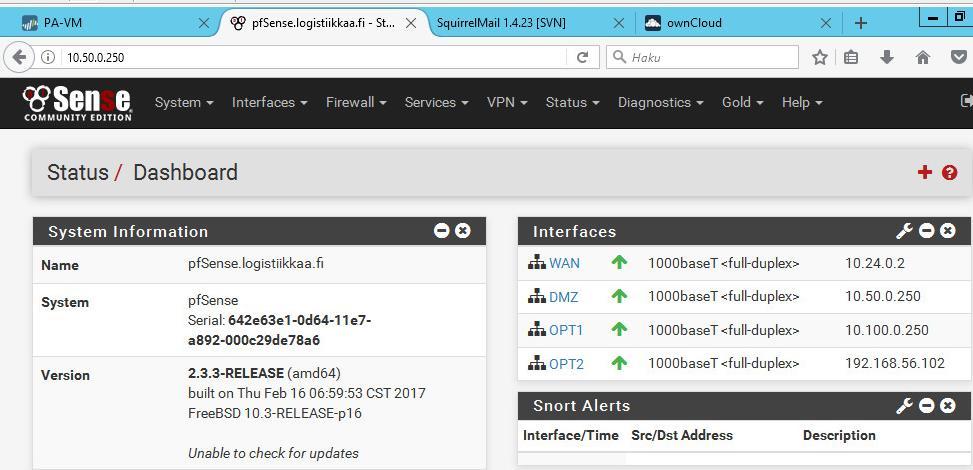Close the SquirrelMail browser tab

coord(619,23)
